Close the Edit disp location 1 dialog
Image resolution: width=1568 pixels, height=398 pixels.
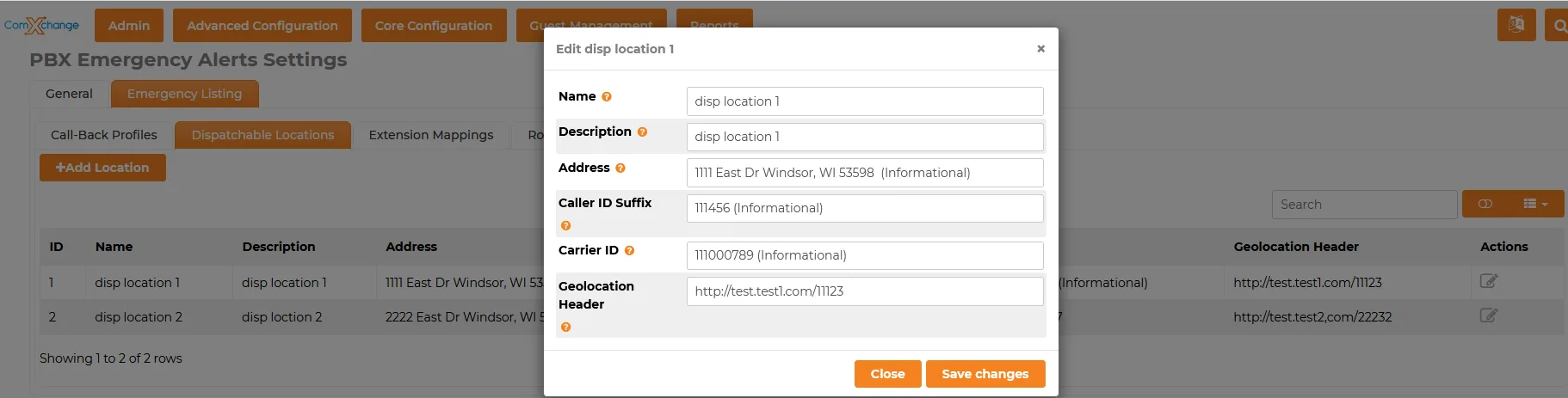[x=1040, y=49]
